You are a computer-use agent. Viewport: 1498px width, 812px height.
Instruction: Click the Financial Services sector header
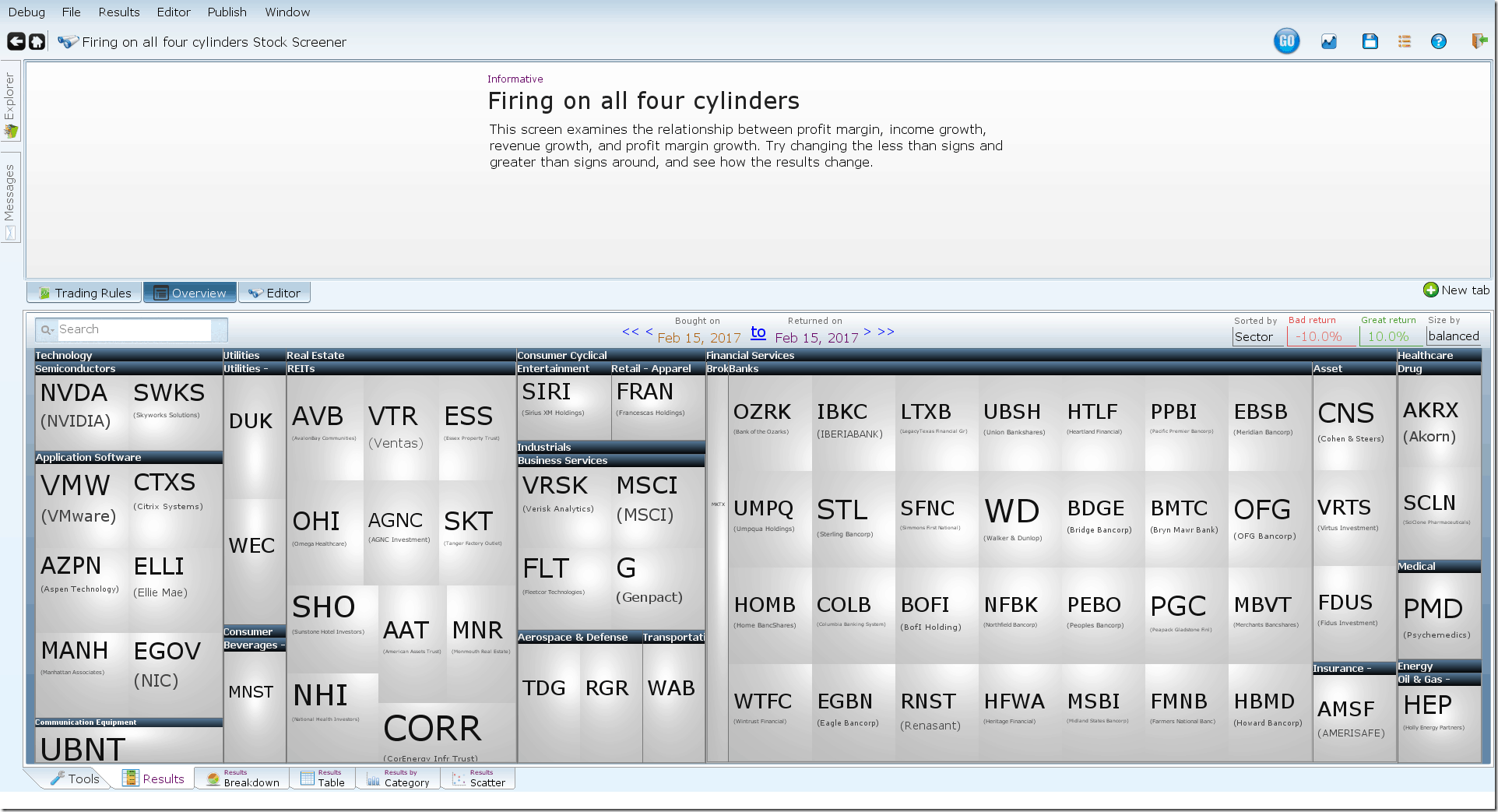click(1050, 356)
